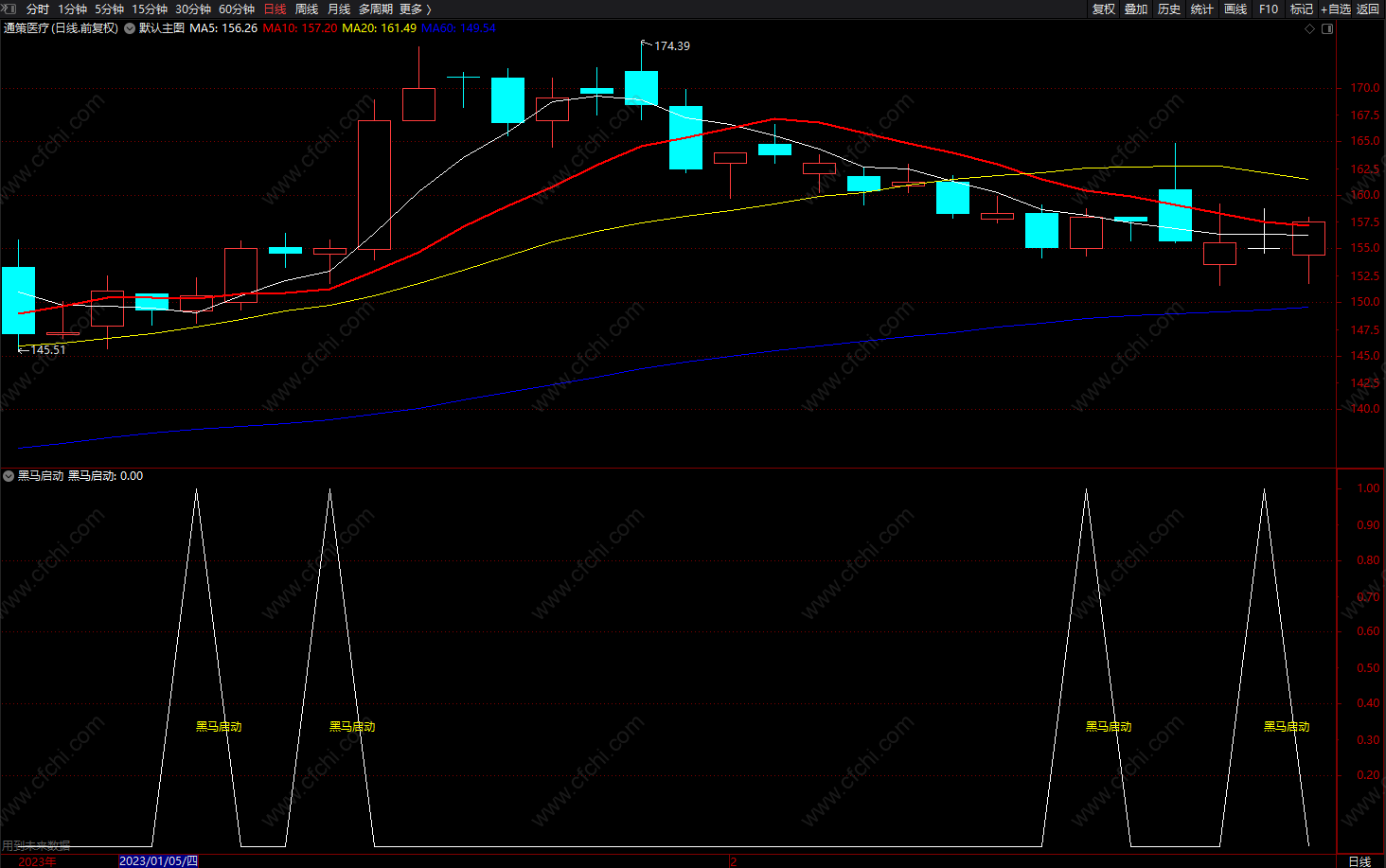
Task: Click the MA60: 149.54 value
Action: click(458, 28)
